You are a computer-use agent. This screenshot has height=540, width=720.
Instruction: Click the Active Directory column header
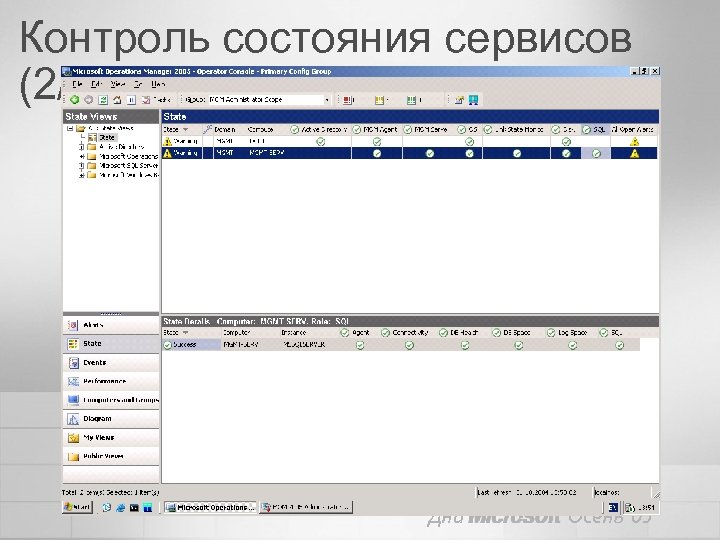pyautogui.click(x=320, y=129)
